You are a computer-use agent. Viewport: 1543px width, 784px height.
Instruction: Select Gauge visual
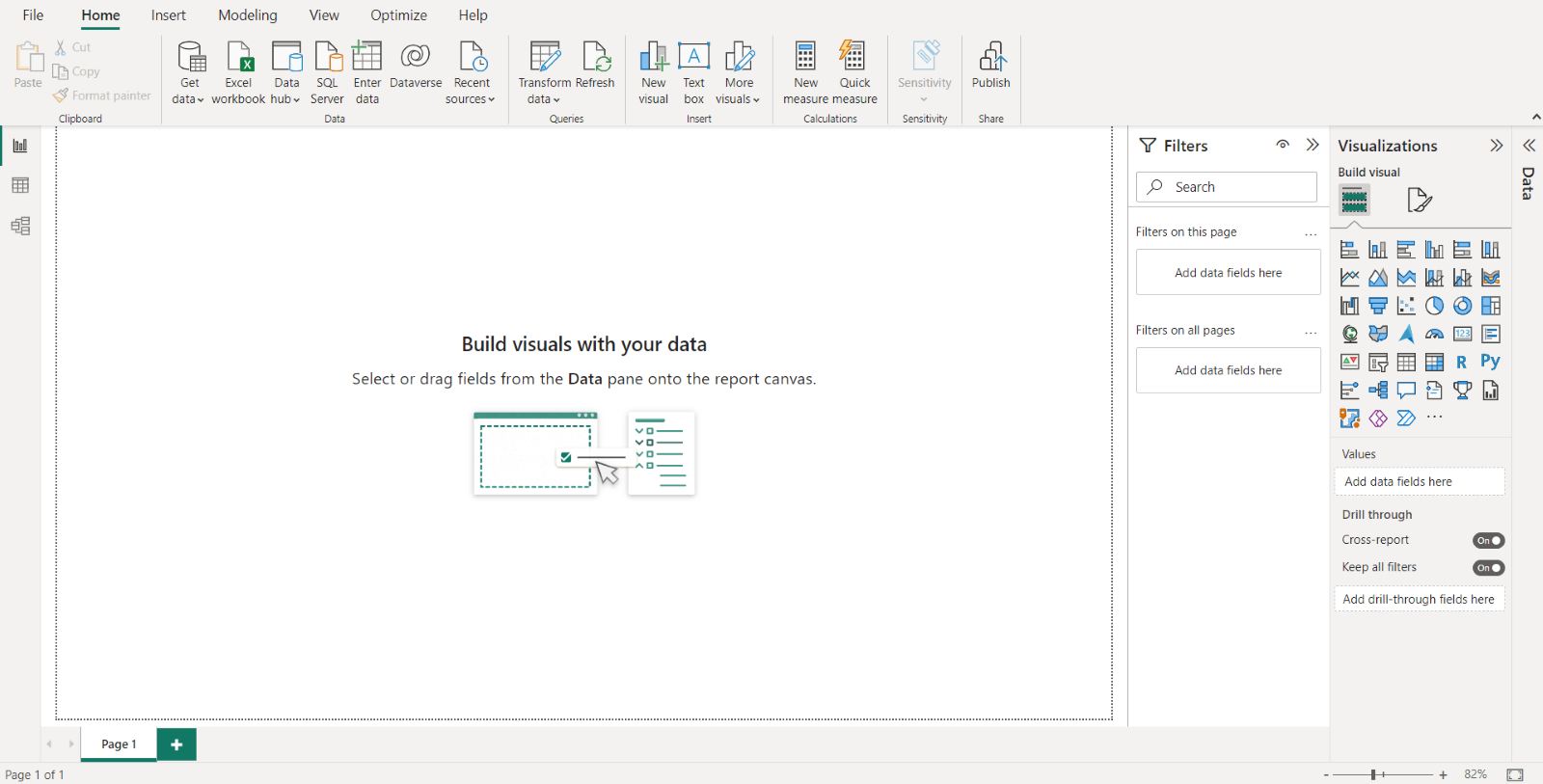[1435, 334]
